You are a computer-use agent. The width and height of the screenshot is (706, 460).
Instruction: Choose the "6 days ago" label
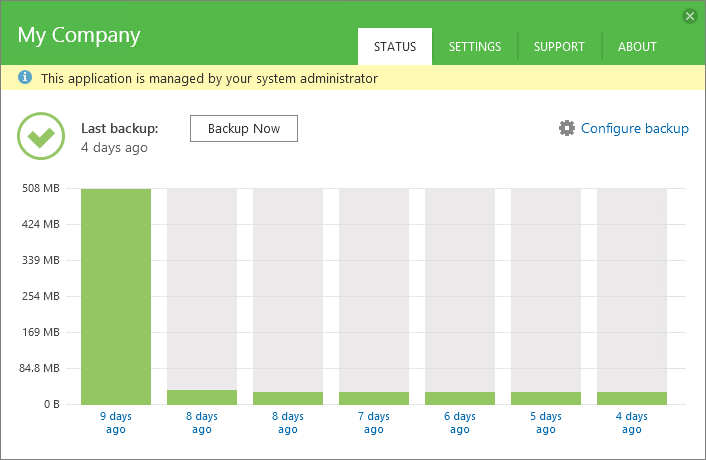click(460, 423)
